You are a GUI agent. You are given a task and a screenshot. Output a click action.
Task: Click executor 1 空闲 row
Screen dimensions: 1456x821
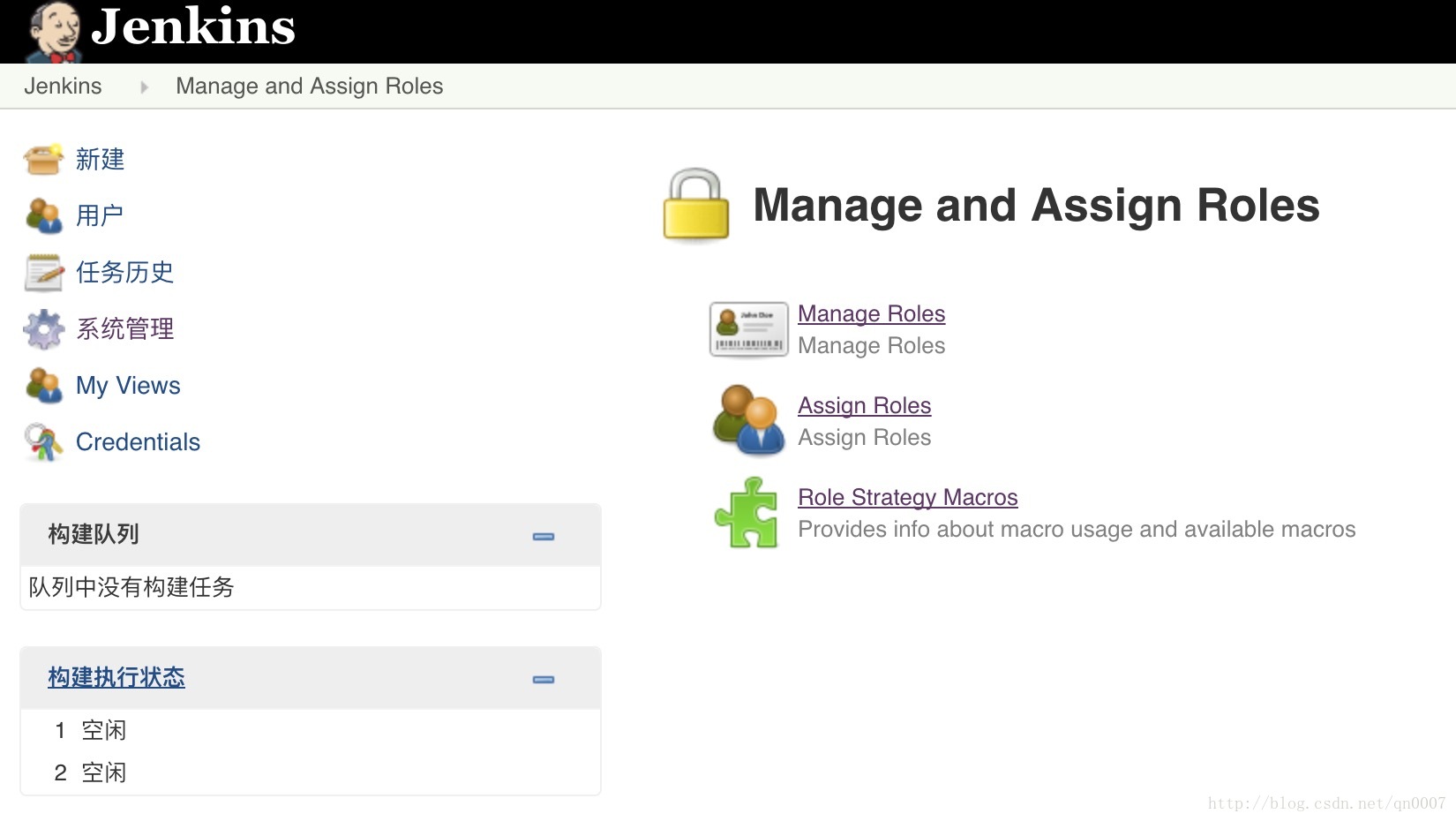310,730
